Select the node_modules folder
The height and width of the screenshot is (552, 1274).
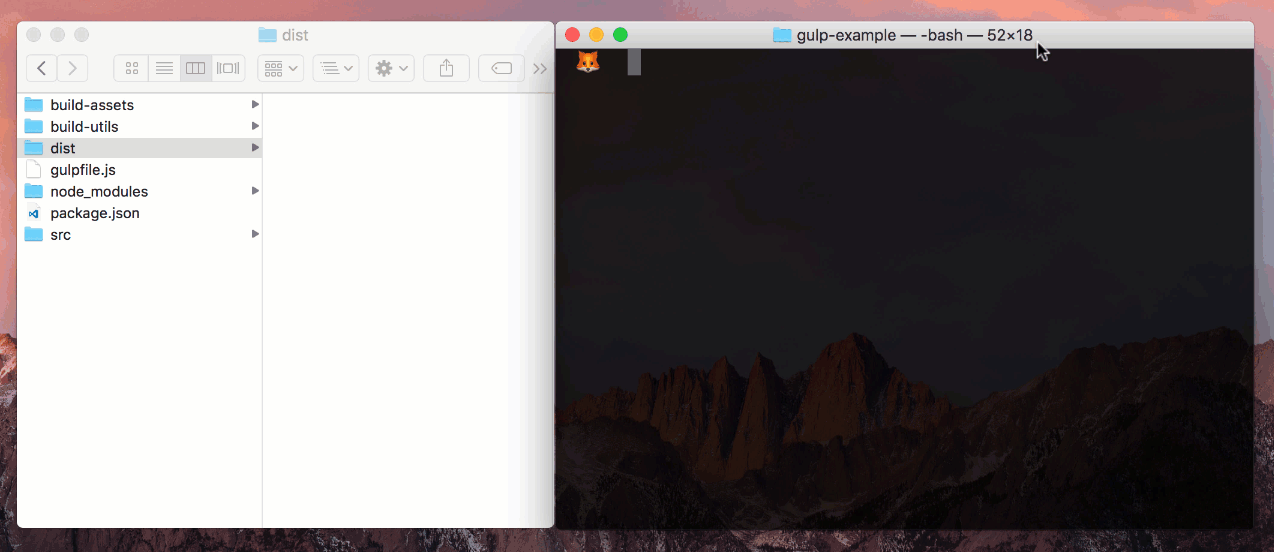(140, 191)
